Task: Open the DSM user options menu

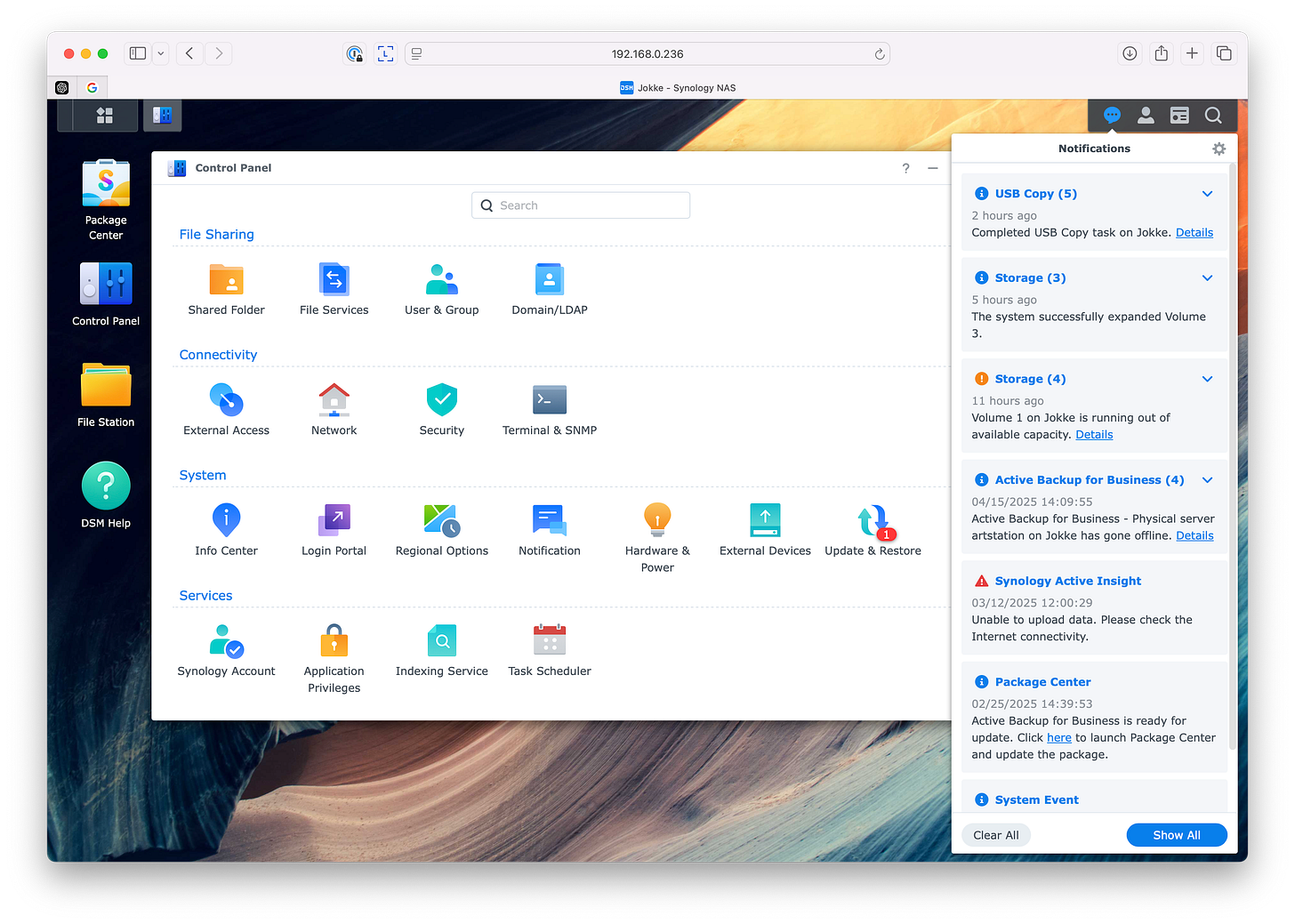Action: (x=1146, y=116)
